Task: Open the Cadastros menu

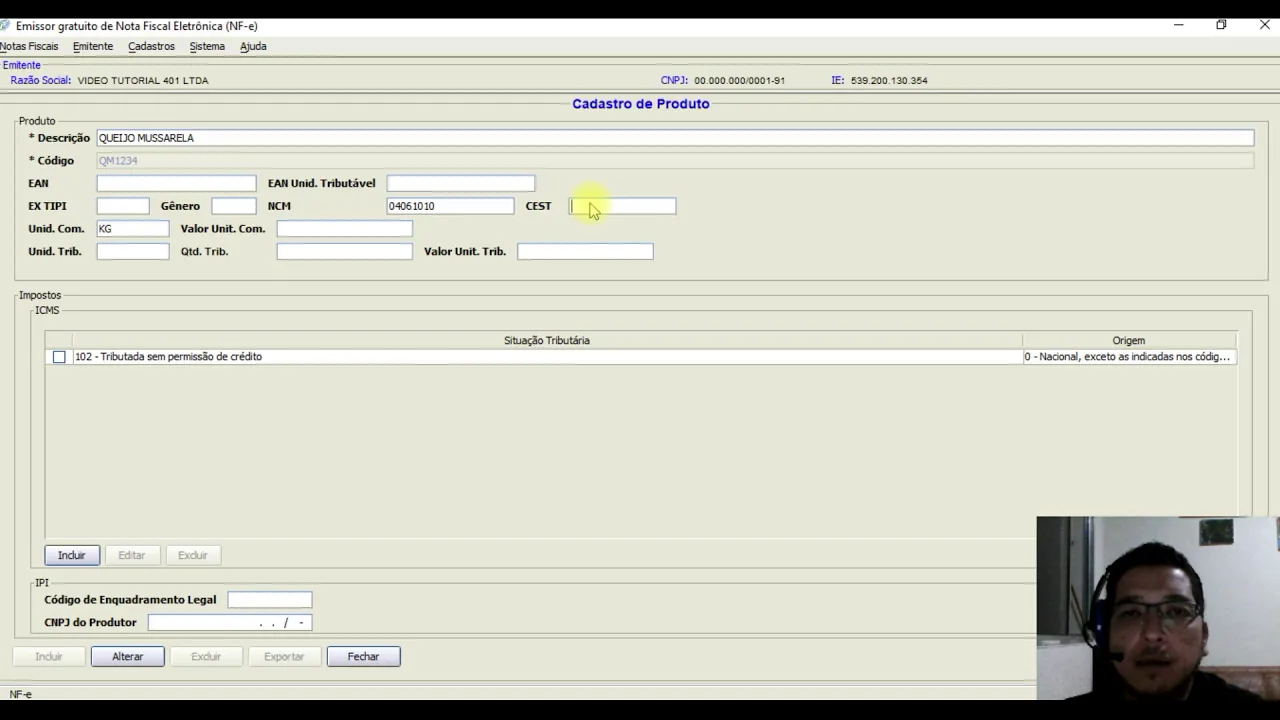Action: pos(151,46)
